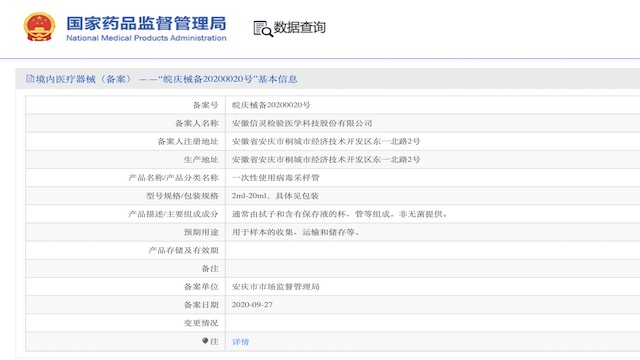The height and width of the screenshot is (360, 640).
Task: Select the value 皖庆械备20200020号 in the table
Action: pyautogui.click(x=271, y=105)
